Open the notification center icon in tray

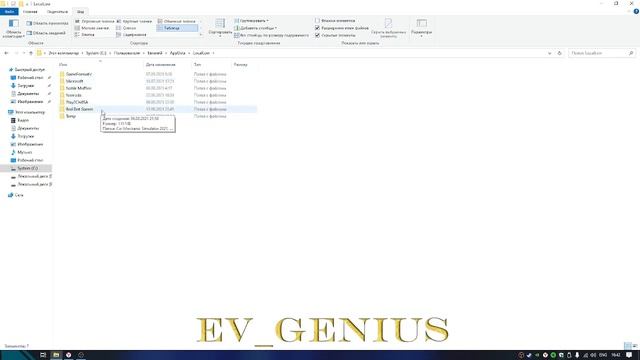pos(629,355)
